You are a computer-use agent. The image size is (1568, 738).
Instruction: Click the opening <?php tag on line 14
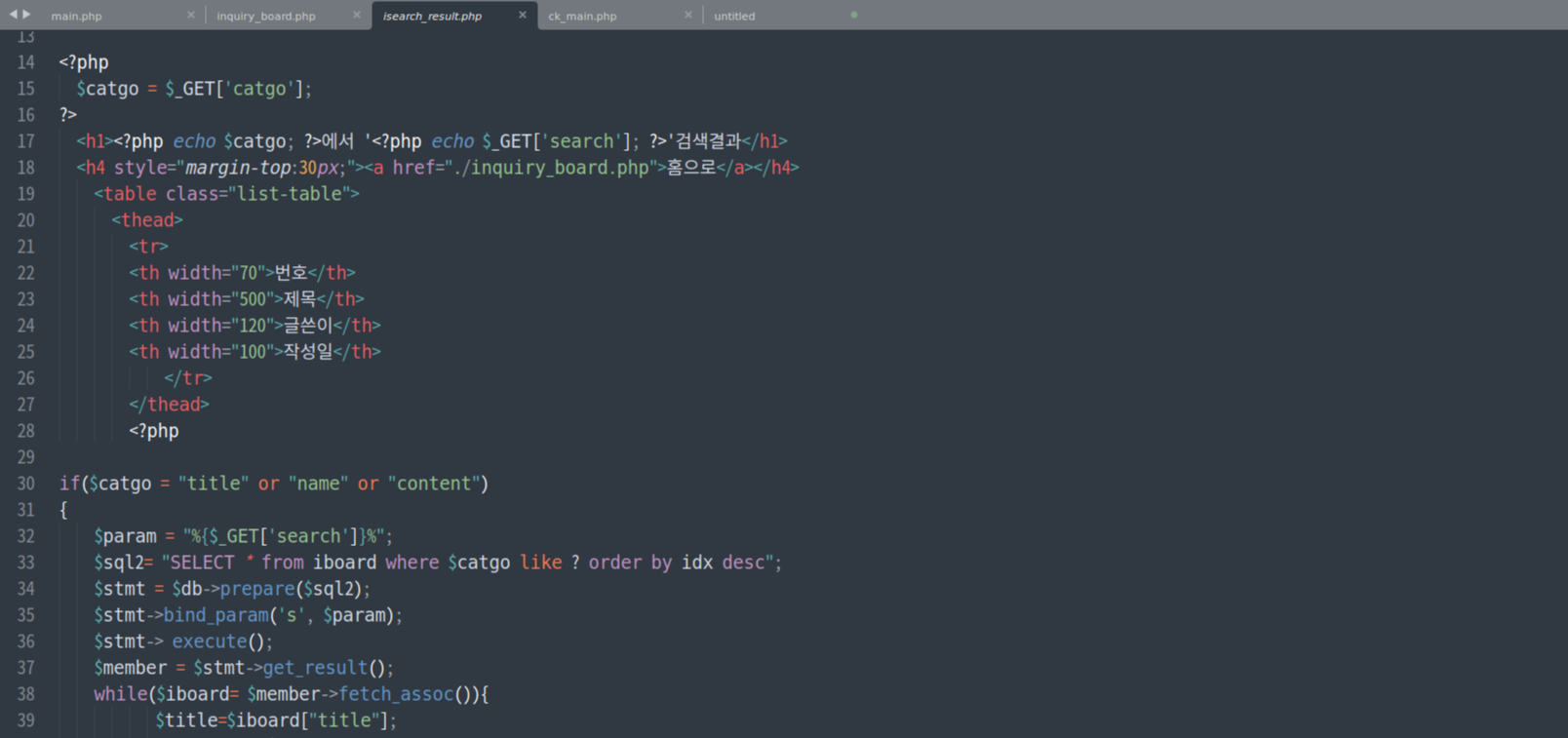[x=84, y=62]
